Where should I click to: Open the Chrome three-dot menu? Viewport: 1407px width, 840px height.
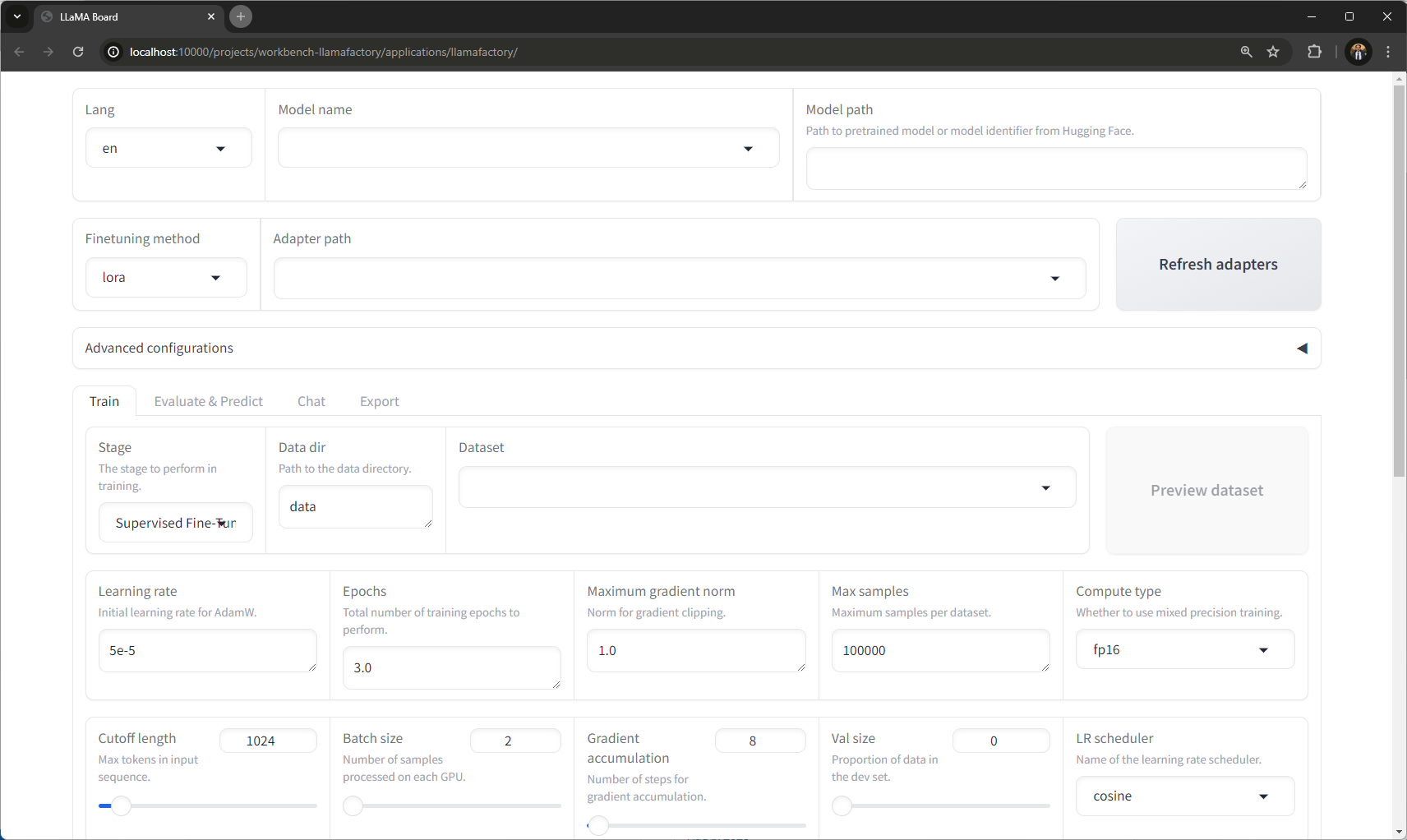click(1388, 52)
